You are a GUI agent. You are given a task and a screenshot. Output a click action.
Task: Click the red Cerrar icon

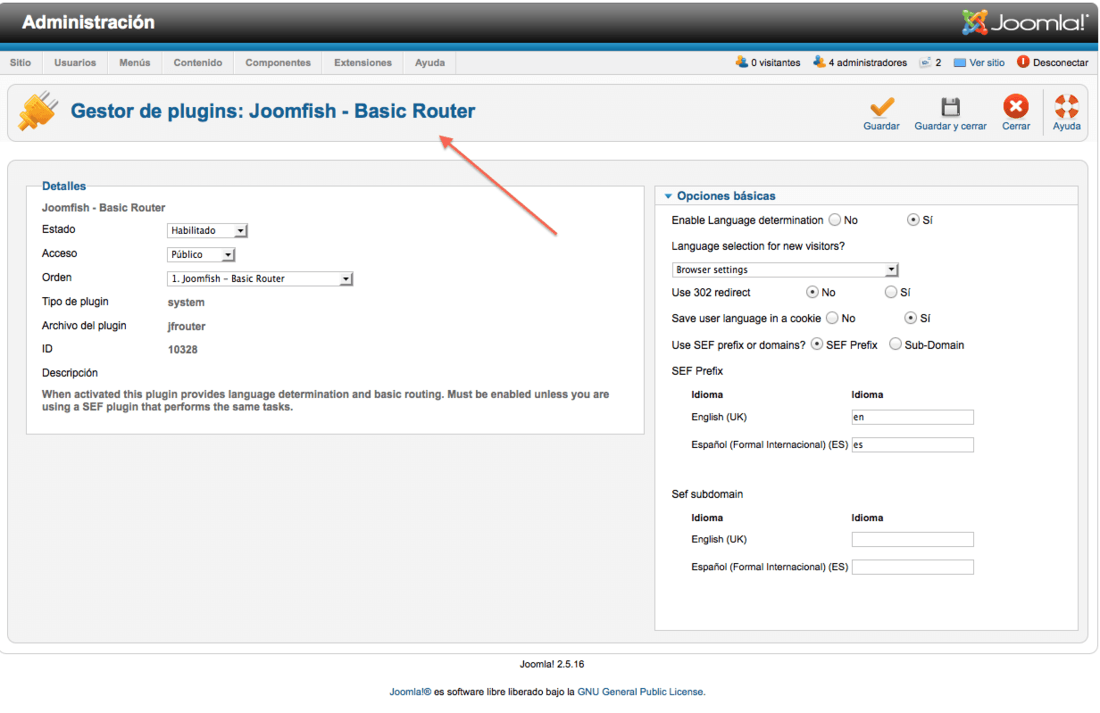(x=1015, y=106)
